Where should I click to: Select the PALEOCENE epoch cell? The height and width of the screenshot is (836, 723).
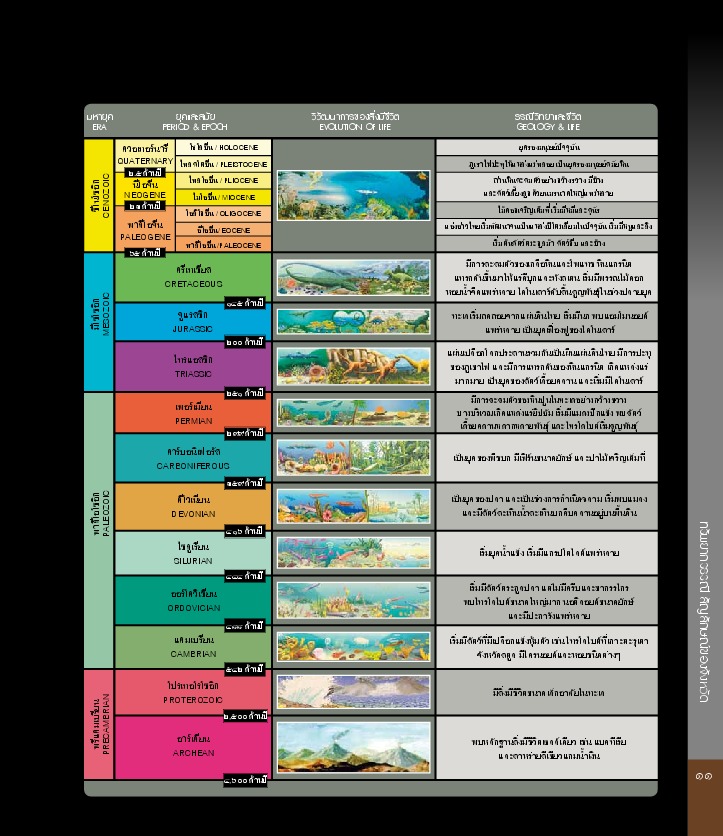(223, 245)
